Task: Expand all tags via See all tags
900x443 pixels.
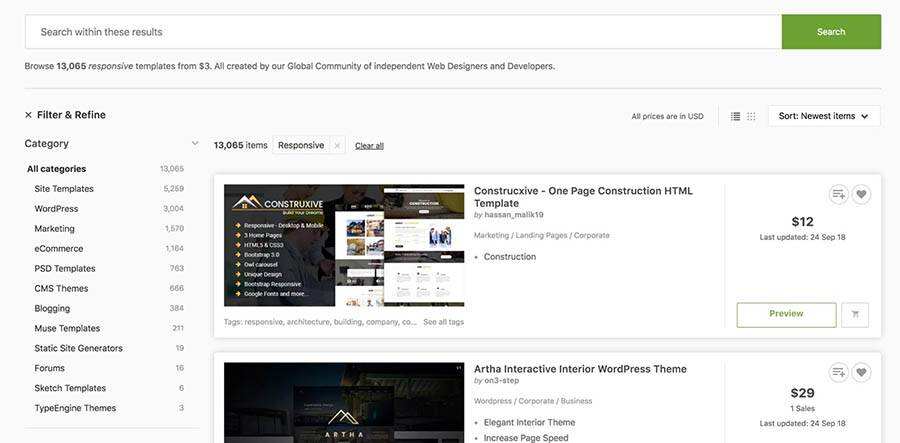Action: click(x=443, y=322)
